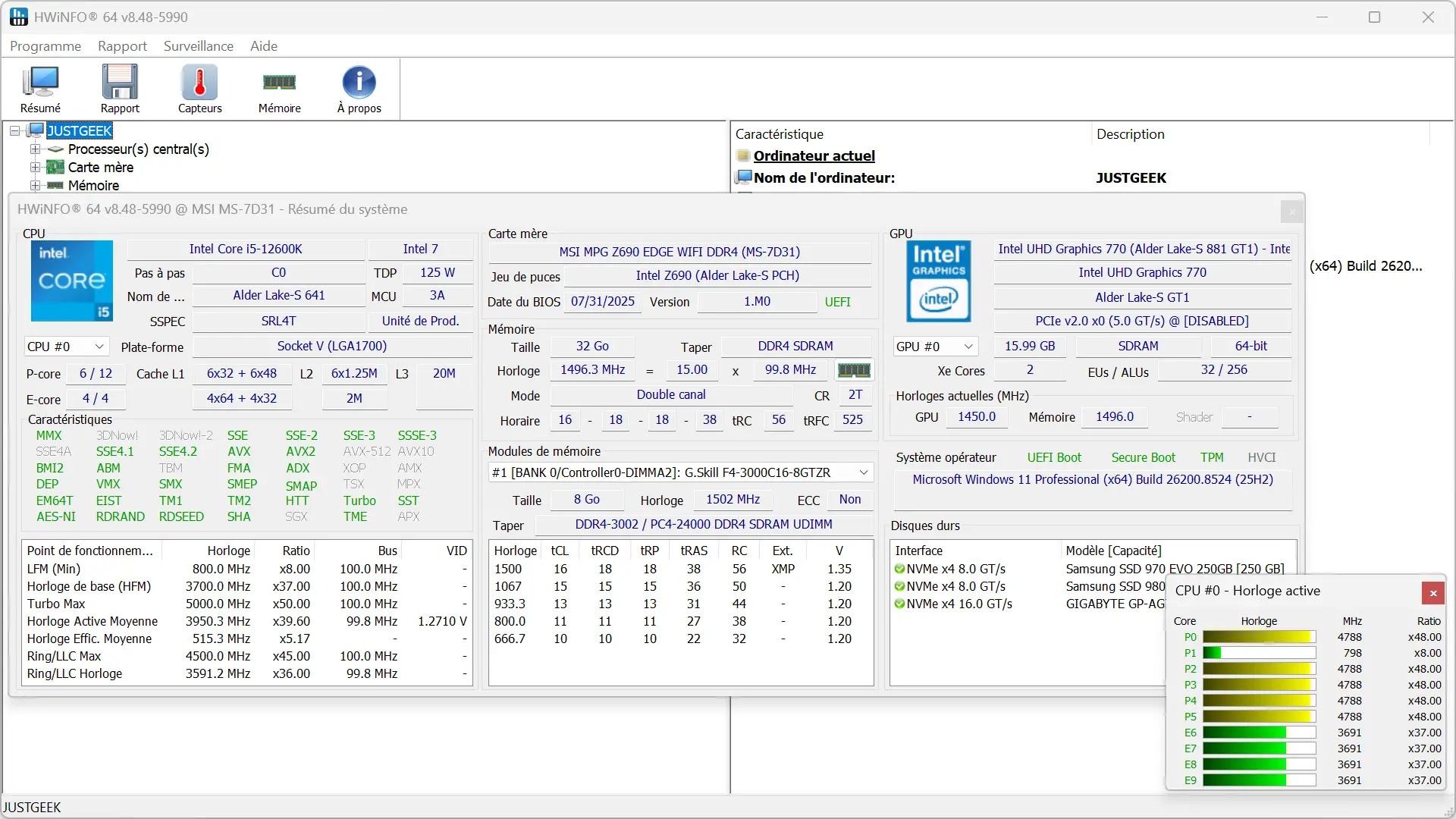Click the P1 core clock bar
1456x819 pixels.
click(x=1259, y=653)
